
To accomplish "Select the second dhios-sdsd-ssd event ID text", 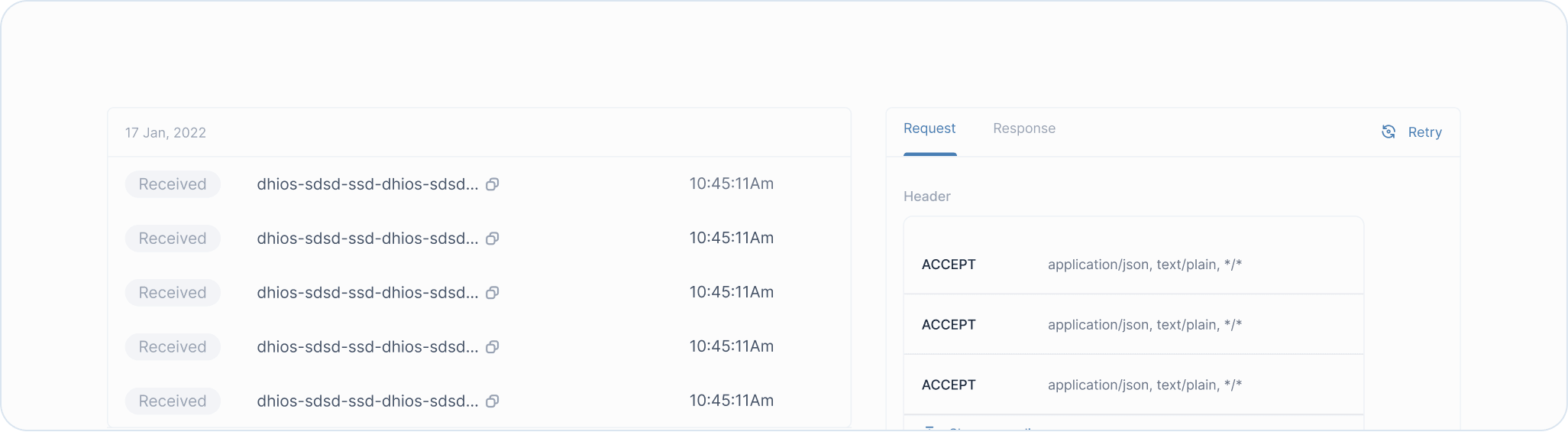I will 367,239.
